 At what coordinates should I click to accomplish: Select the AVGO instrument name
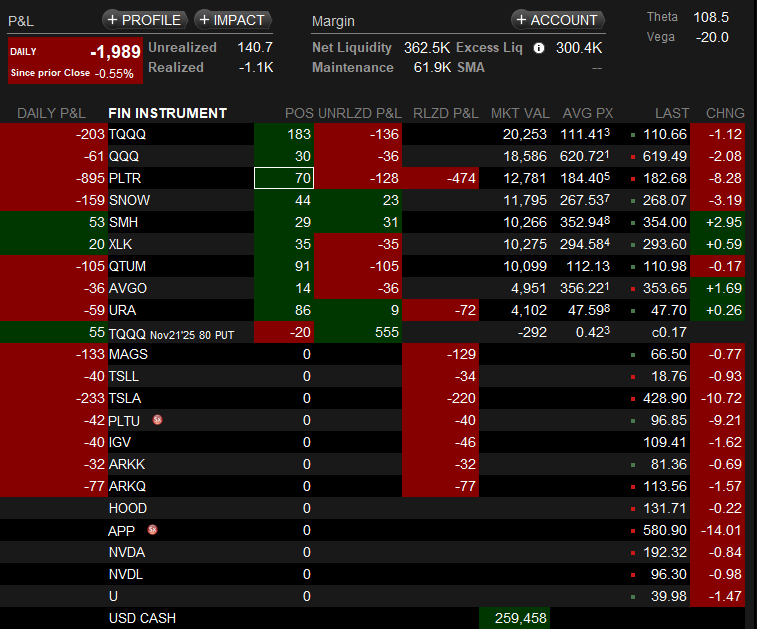pos(127,288)
